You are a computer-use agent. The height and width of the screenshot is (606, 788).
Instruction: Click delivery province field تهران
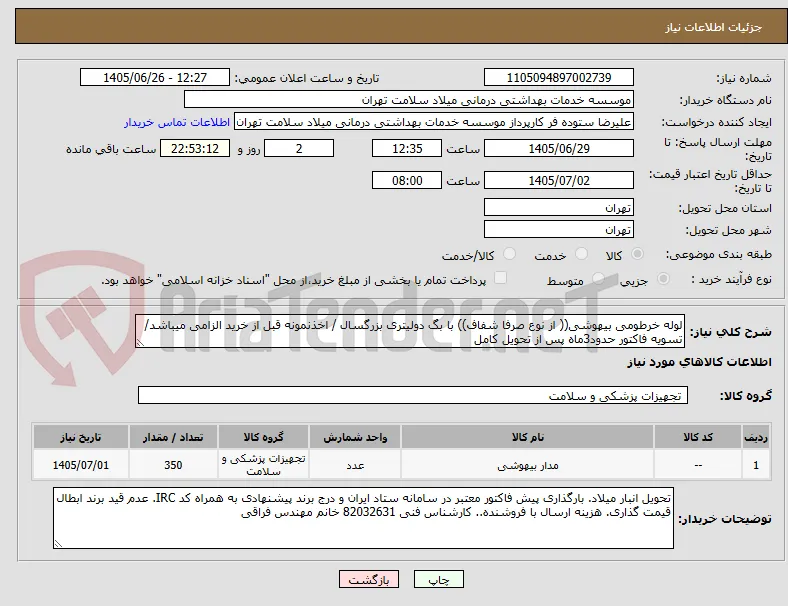coord(559,208)
